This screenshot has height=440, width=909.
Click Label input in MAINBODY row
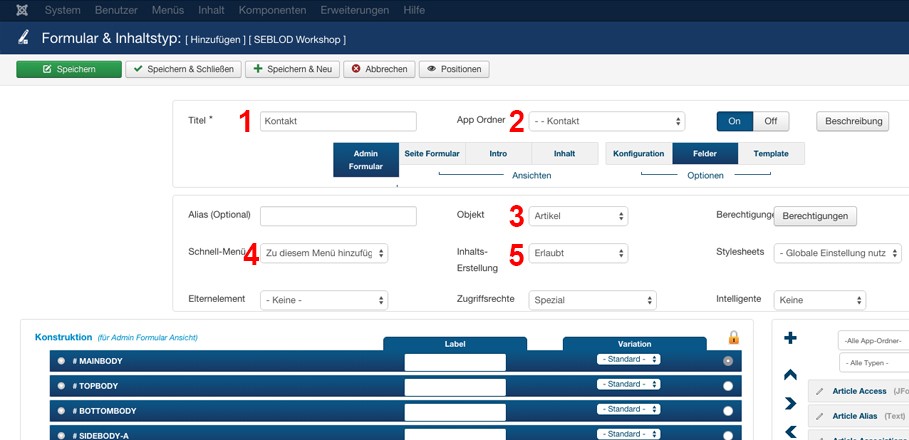(x=455, y=362)
